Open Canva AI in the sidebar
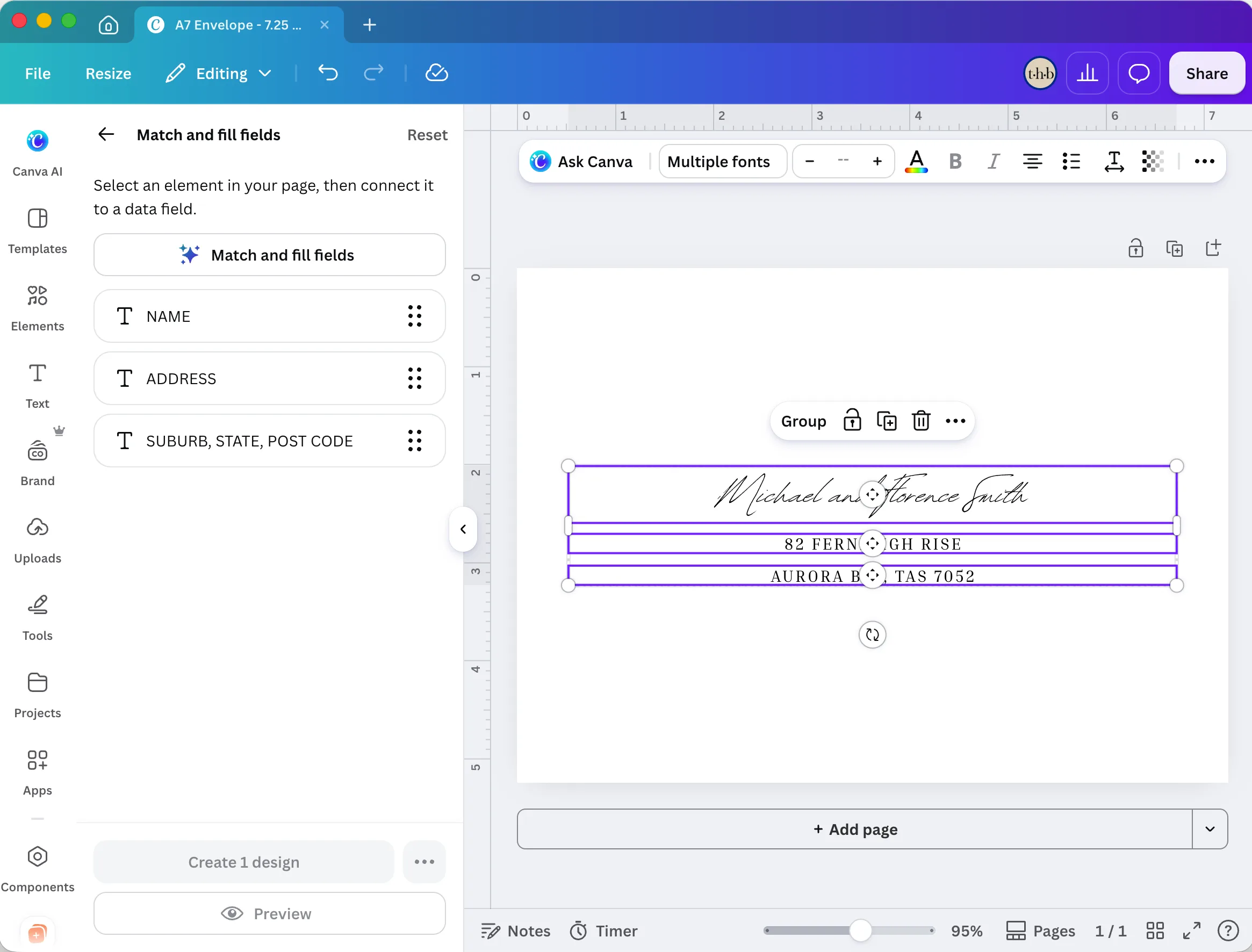The width and height of the screenshot is (1252, 952). pos(38,153)
